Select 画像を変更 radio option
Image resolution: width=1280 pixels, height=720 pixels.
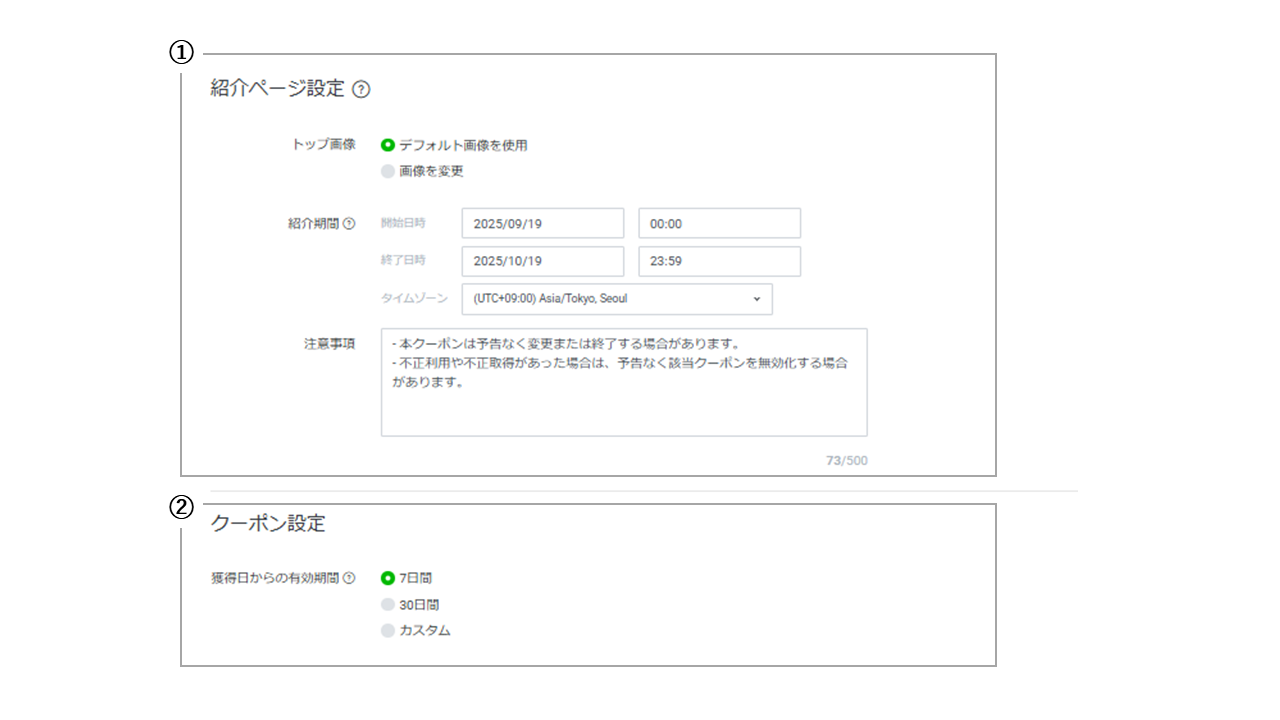point(388,171)
